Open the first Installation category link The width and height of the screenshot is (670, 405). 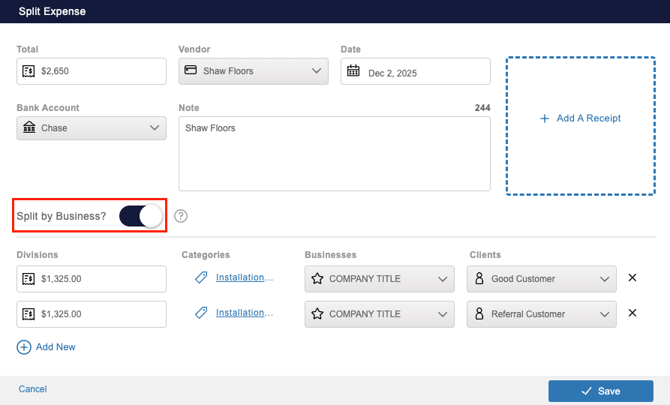[x=244, y=278]
